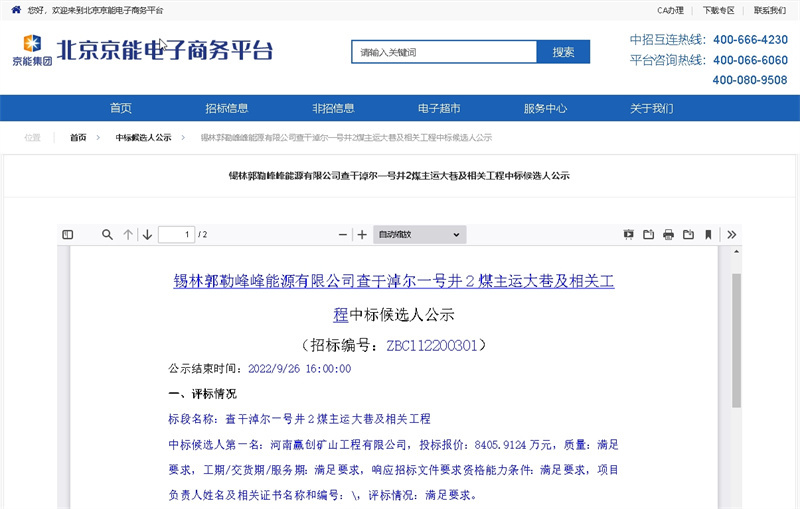
Task: Open the 电子超市 navigation menu item
Action: tap(439, 108)
